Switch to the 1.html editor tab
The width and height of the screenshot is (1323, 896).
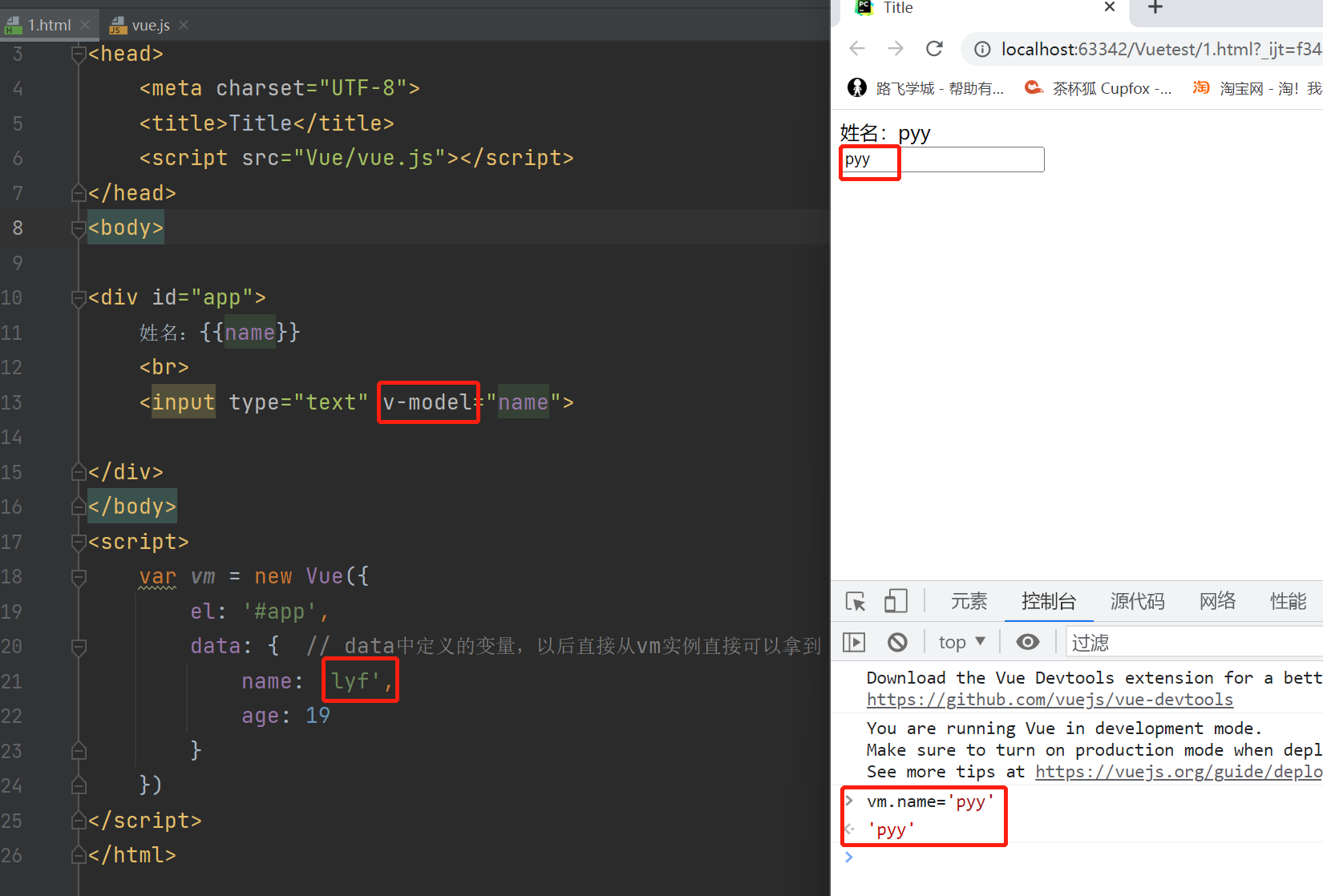48,25
